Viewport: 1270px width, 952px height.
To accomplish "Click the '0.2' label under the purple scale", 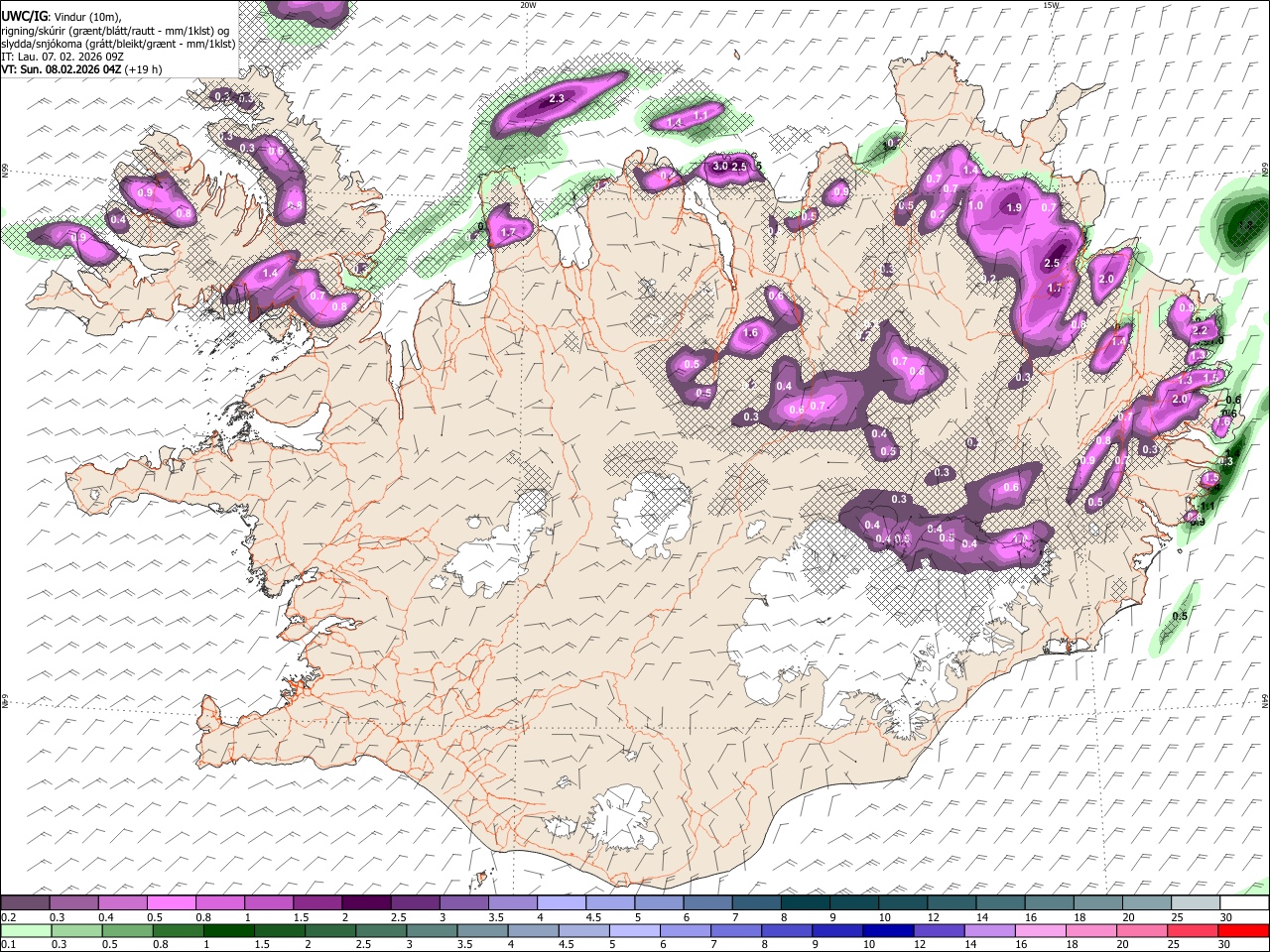I will (9, 917).
